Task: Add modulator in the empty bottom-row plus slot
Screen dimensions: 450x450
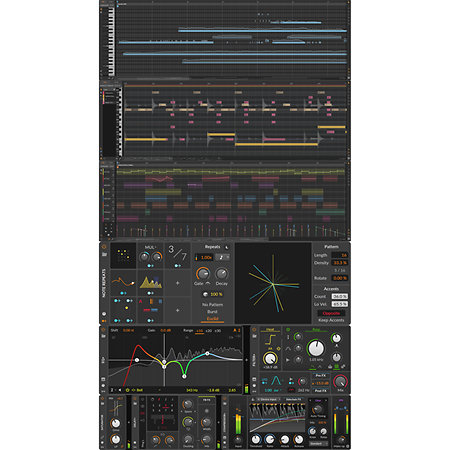Action: [178, 310]
